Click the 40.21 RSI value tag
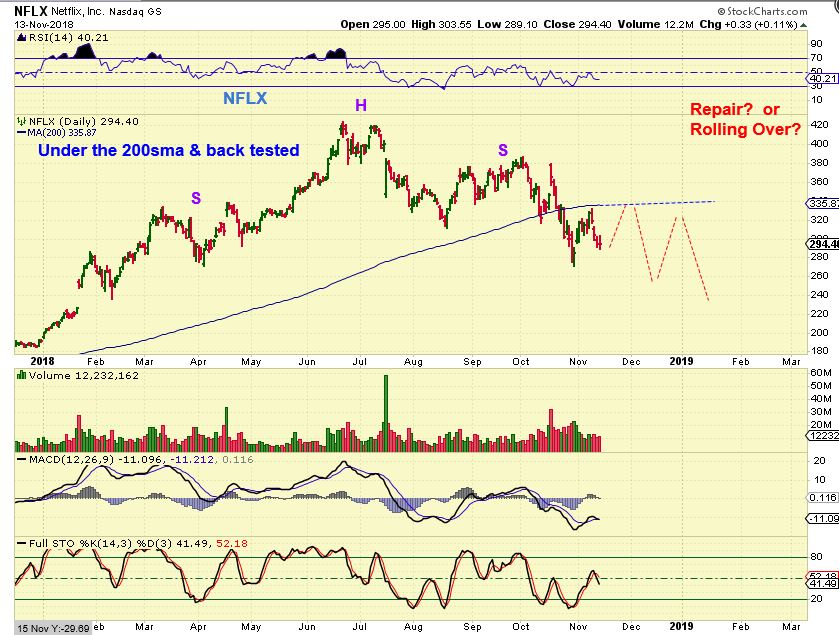 click(824, 79)
